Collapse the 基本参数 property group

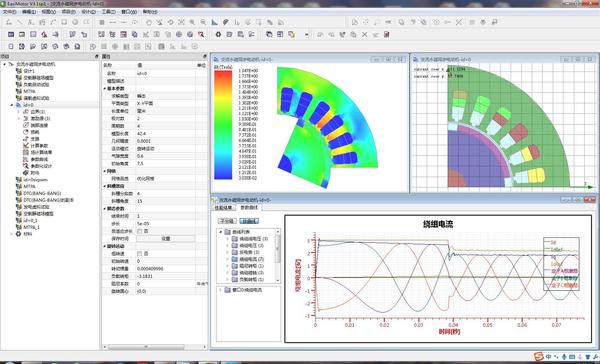coord(105,88)
